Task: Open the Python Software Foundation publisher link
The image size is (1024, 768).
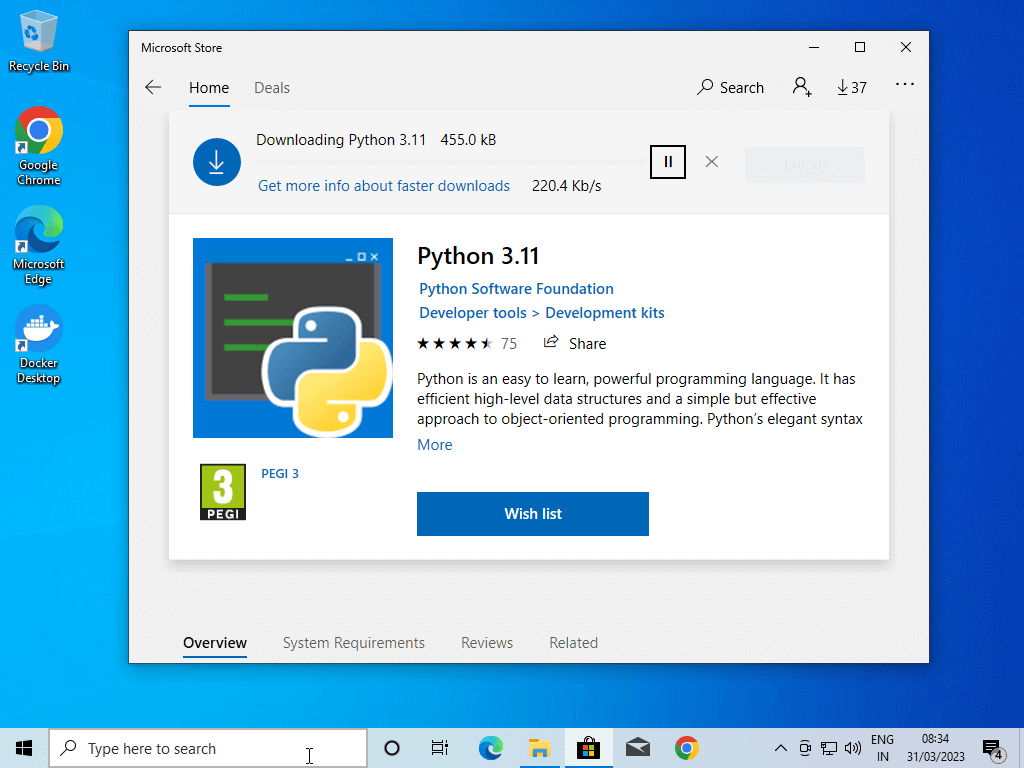Action: point(516,289)
